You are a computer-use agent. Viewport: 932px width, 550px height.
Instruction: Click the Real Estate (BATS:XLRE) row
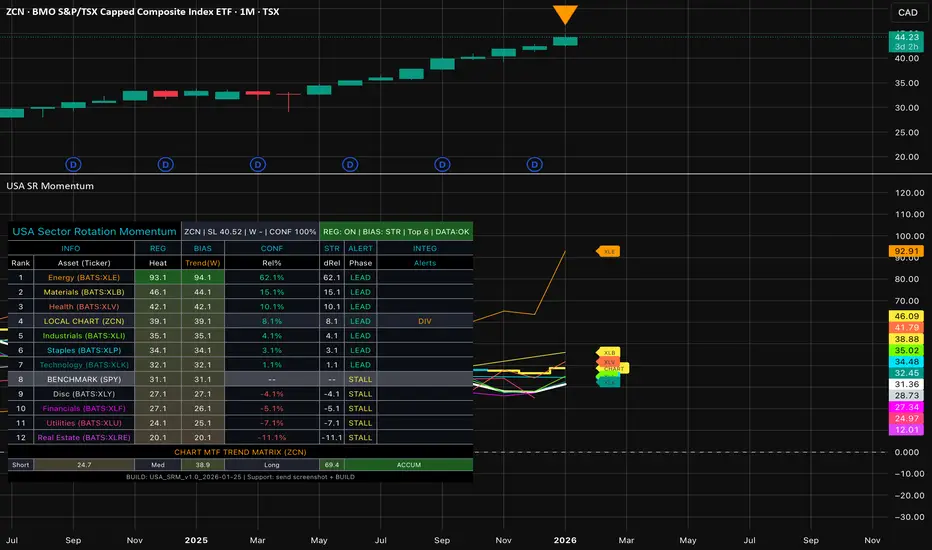tap(240, 438)
